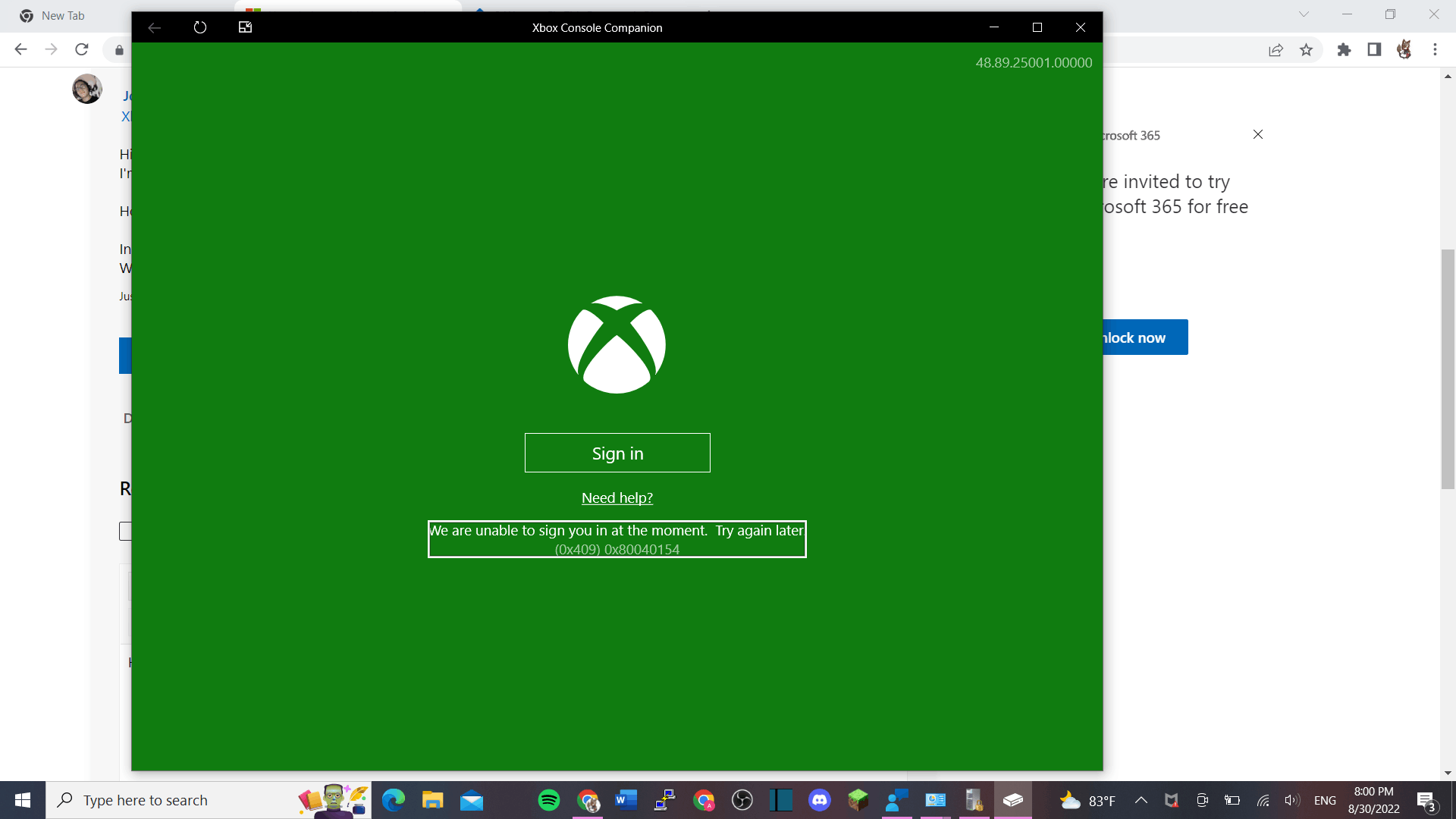This screenshot has height=819, width=1456.
Task: Close the Xbox Console Companion window
Action: coord(1081,27)
